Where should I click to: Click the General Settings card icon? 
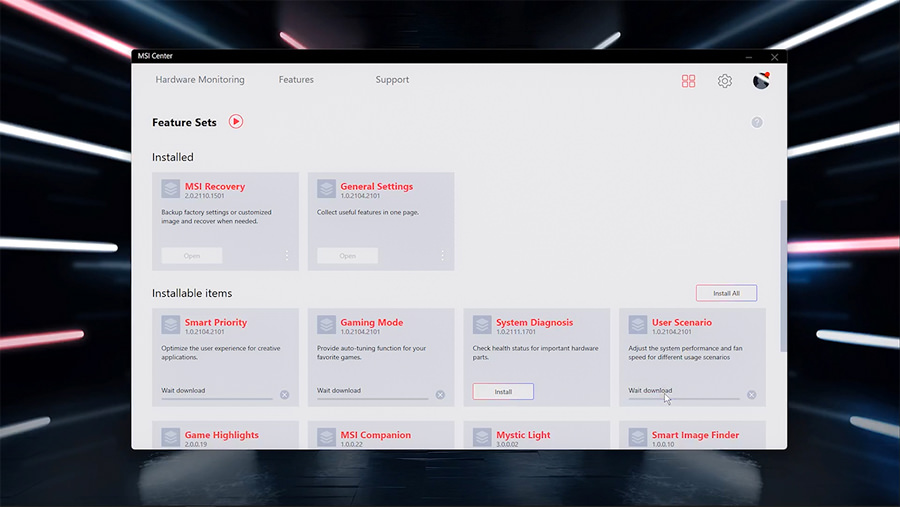[x=326, y=188]
